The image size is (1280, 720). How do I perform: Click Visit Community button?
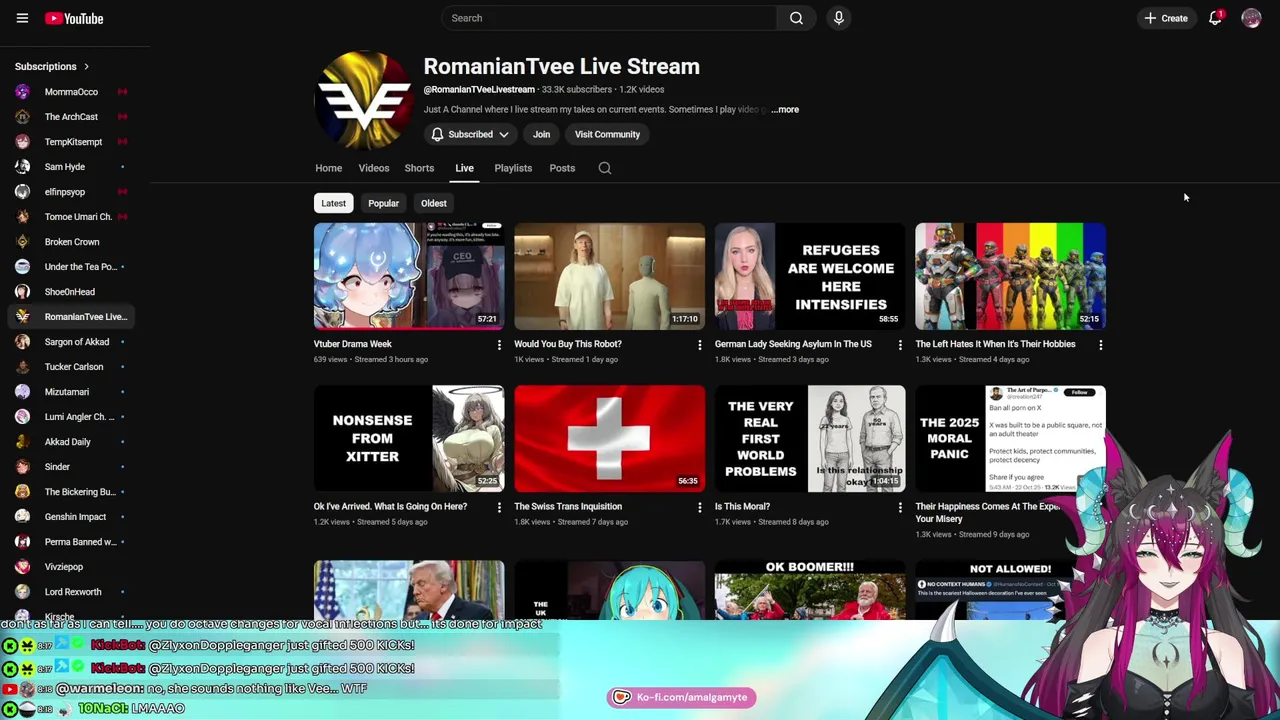point(607,134)
